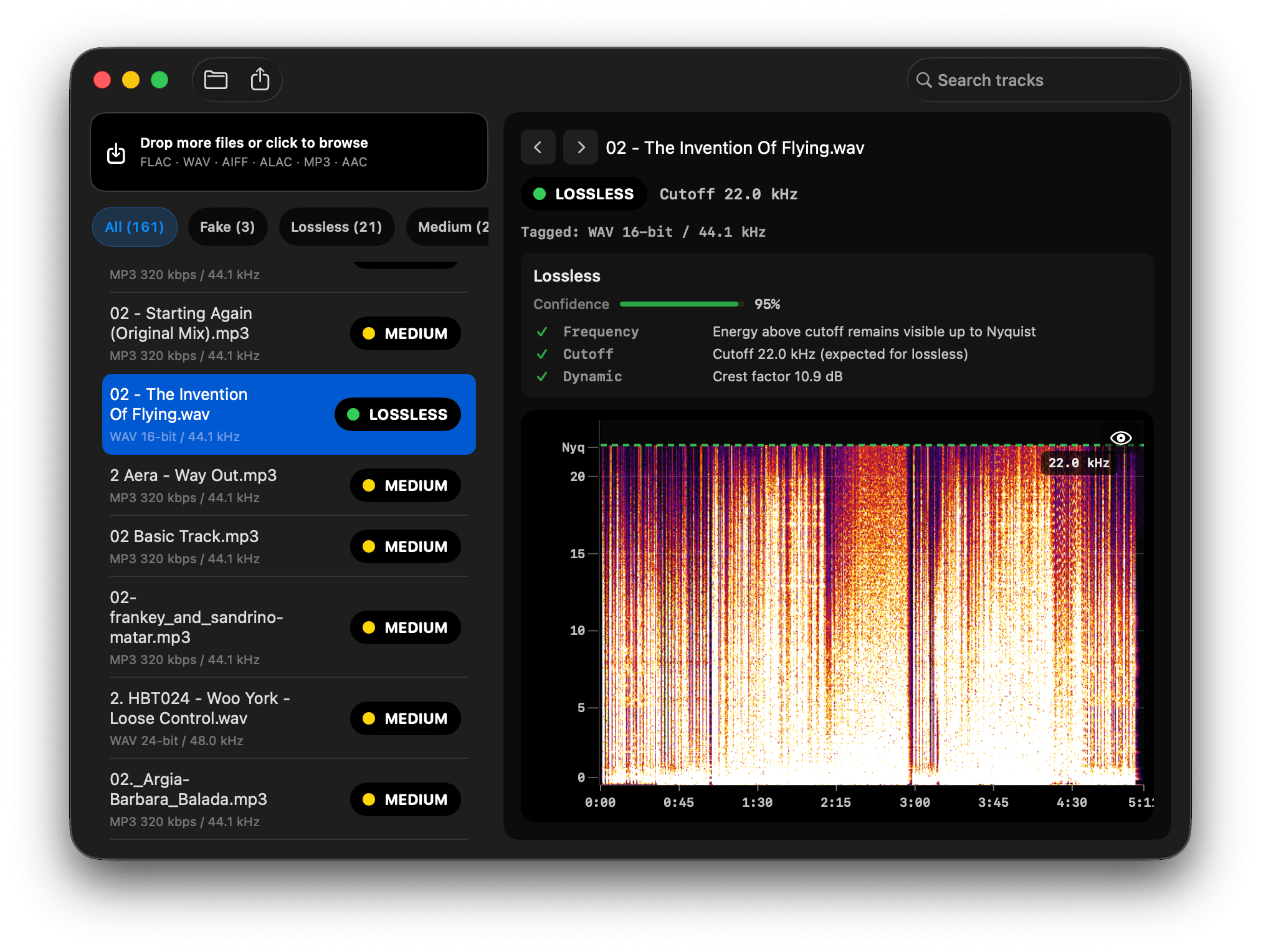Go to previous track chevron
1261x952 pixels.
tap(538, 148)
